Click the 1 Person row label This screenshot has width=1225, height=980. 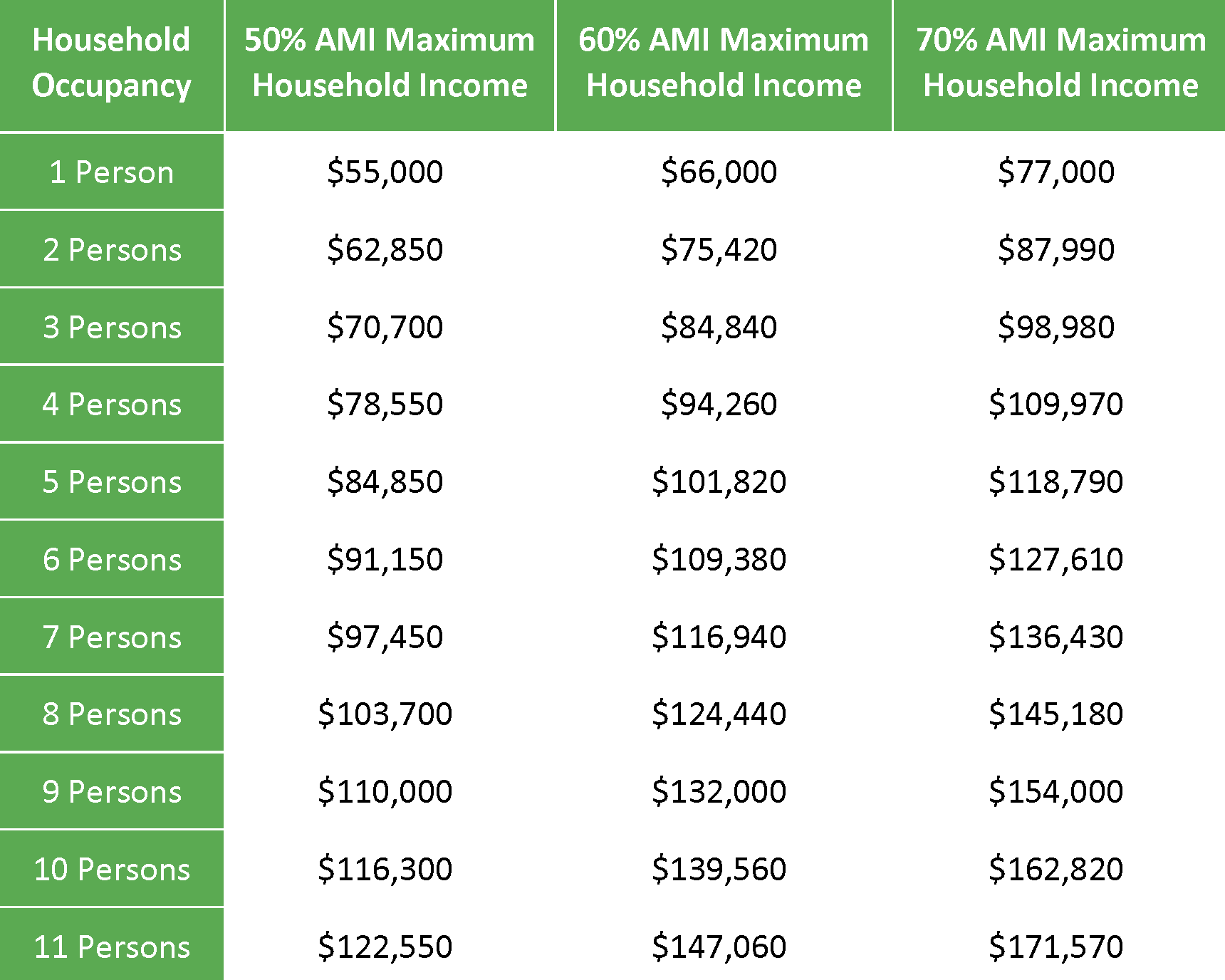pos(112,172)
